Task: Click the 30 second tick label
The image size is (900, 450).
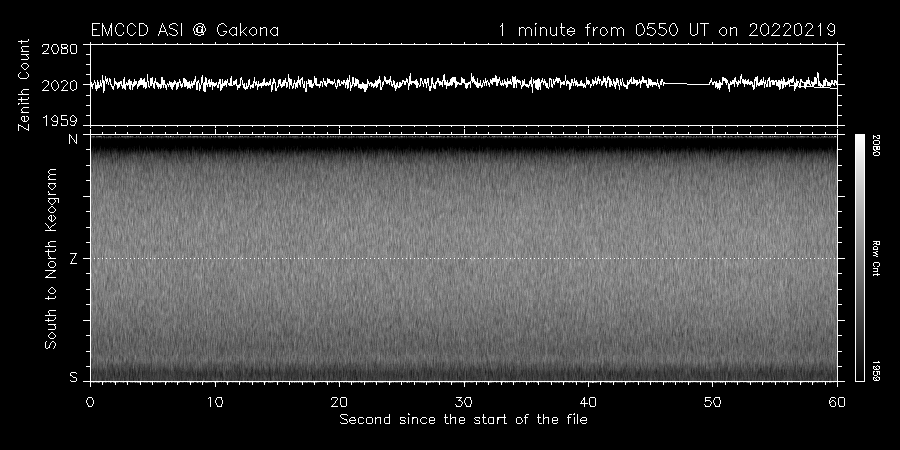Action: 464,402
